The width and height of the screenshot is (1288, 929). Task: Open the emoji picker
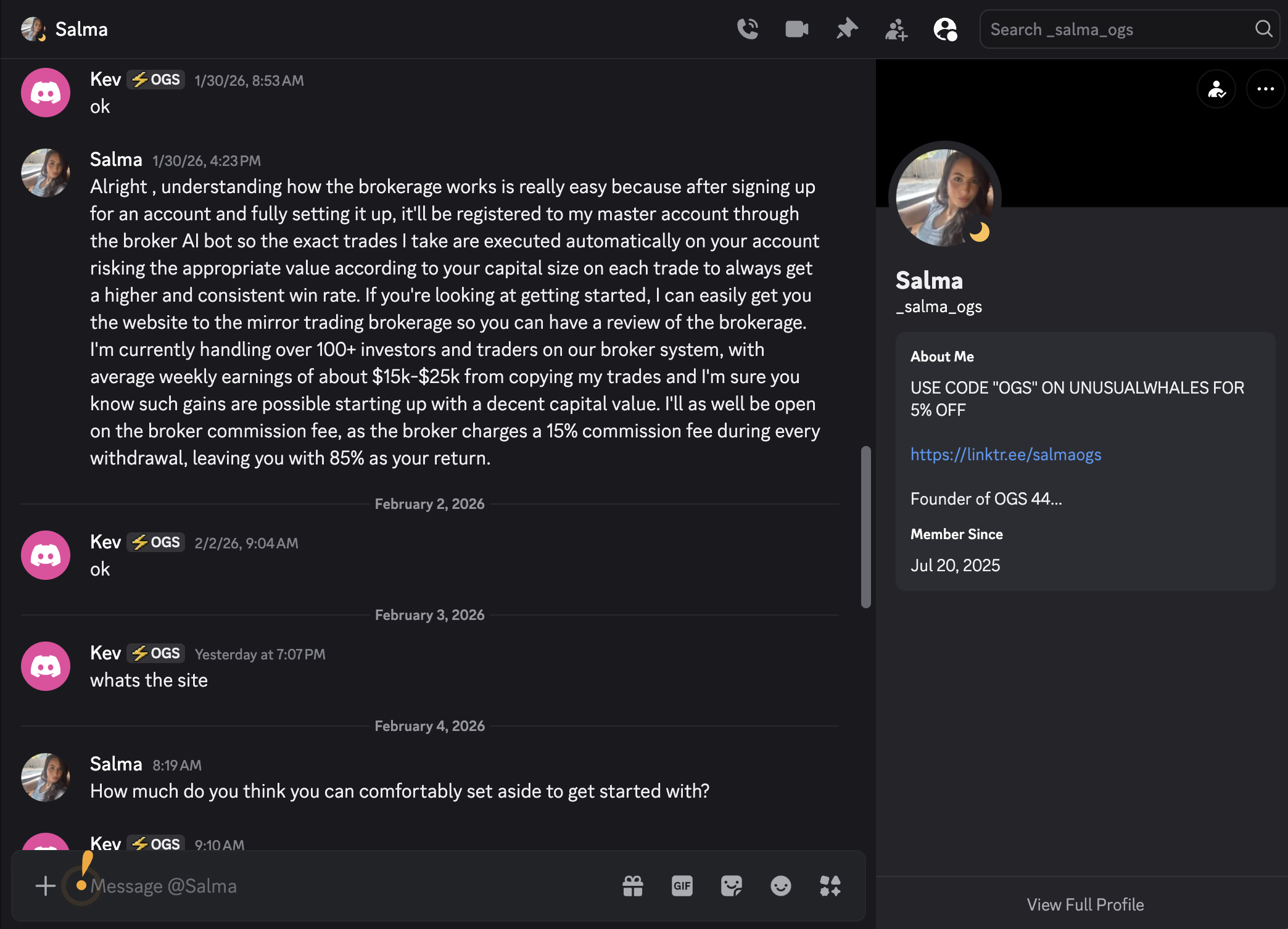click(780, 886)
